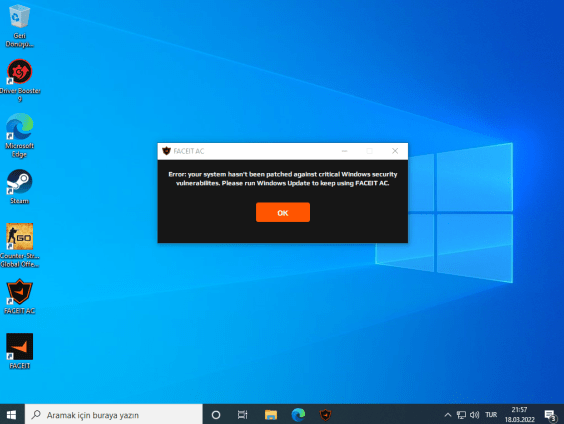
Task: Select the Microsoft Edge desktop shortcut
Action: [19, 136]
